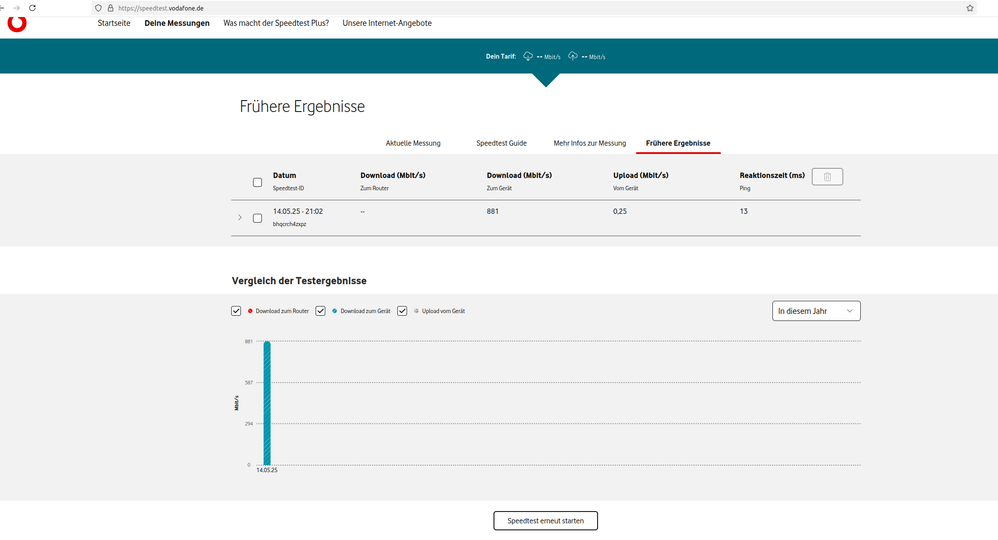
Task: Uncheck the Download zum Router checkbox
Action: coord(236,311)
